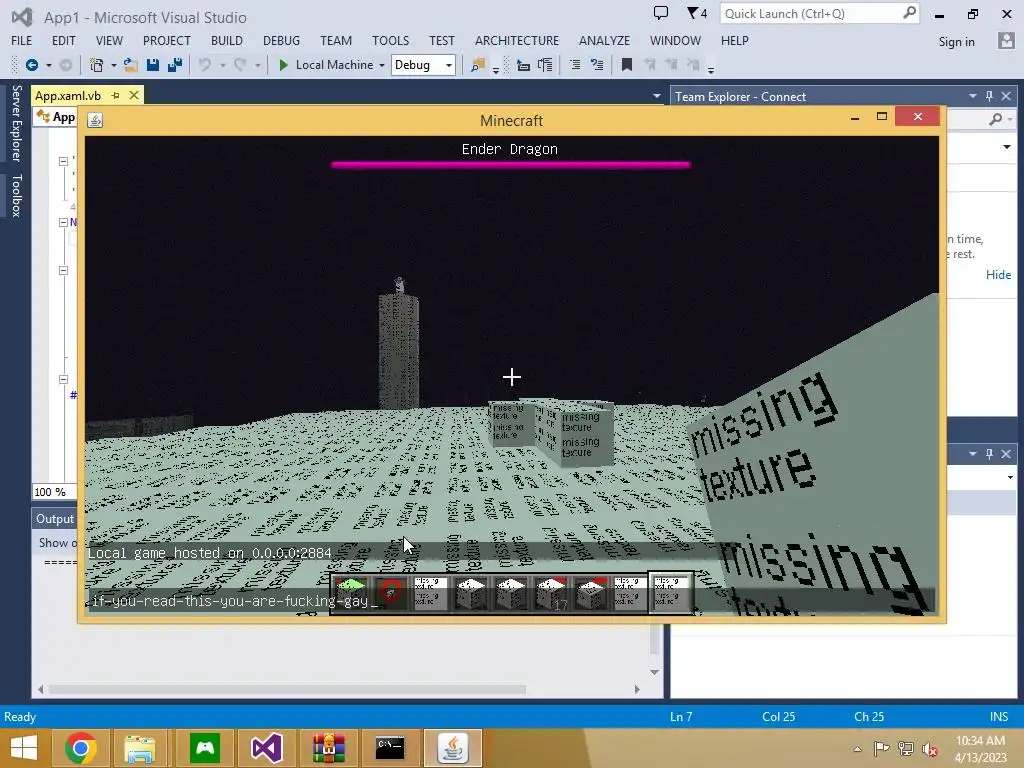
Task: Open the green game controller taskbar app
Action: [x=205, y=748]
